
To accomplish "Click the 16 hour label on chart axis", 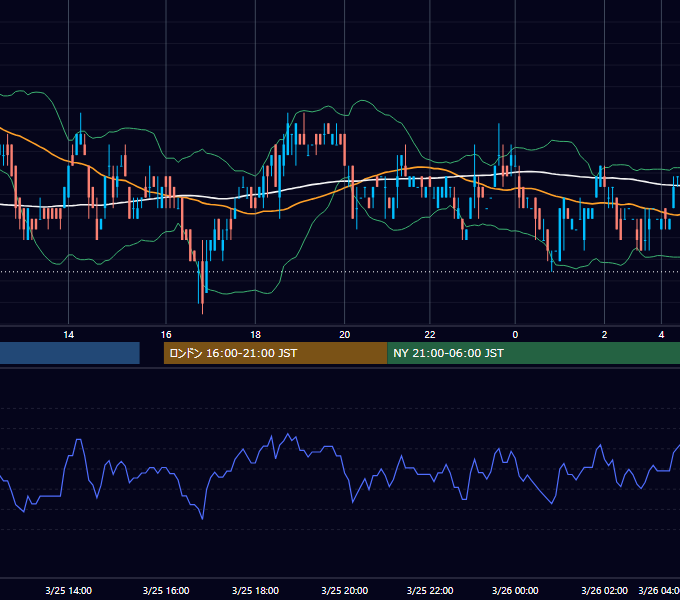I will click(166, 335).
